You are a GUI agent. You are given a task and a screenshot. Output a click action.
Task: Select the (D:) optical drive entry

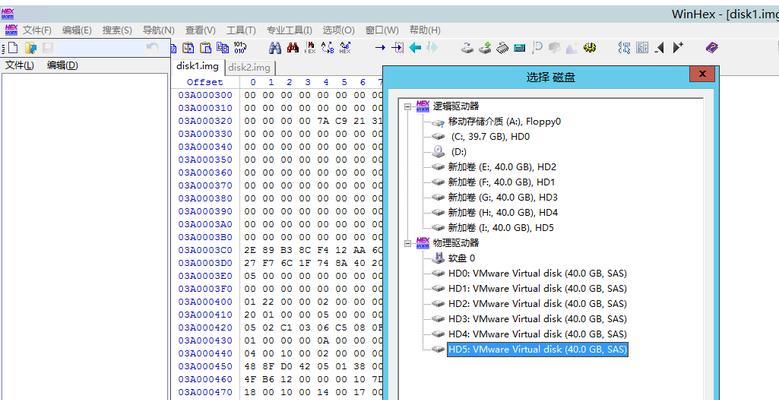click(458, 152)
